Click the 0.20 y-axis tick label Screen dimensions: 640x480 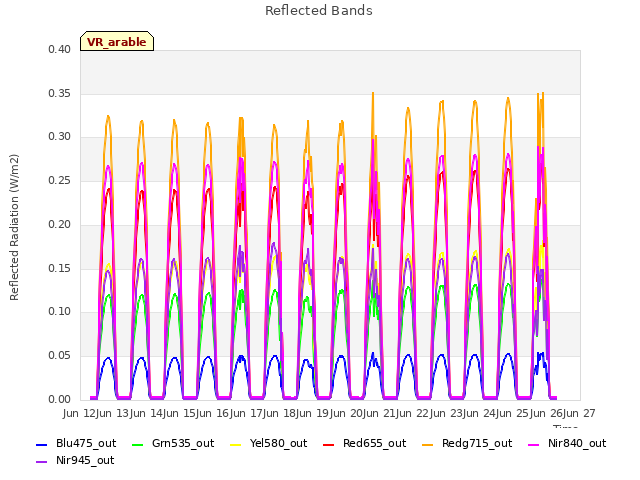coord(59,224)
